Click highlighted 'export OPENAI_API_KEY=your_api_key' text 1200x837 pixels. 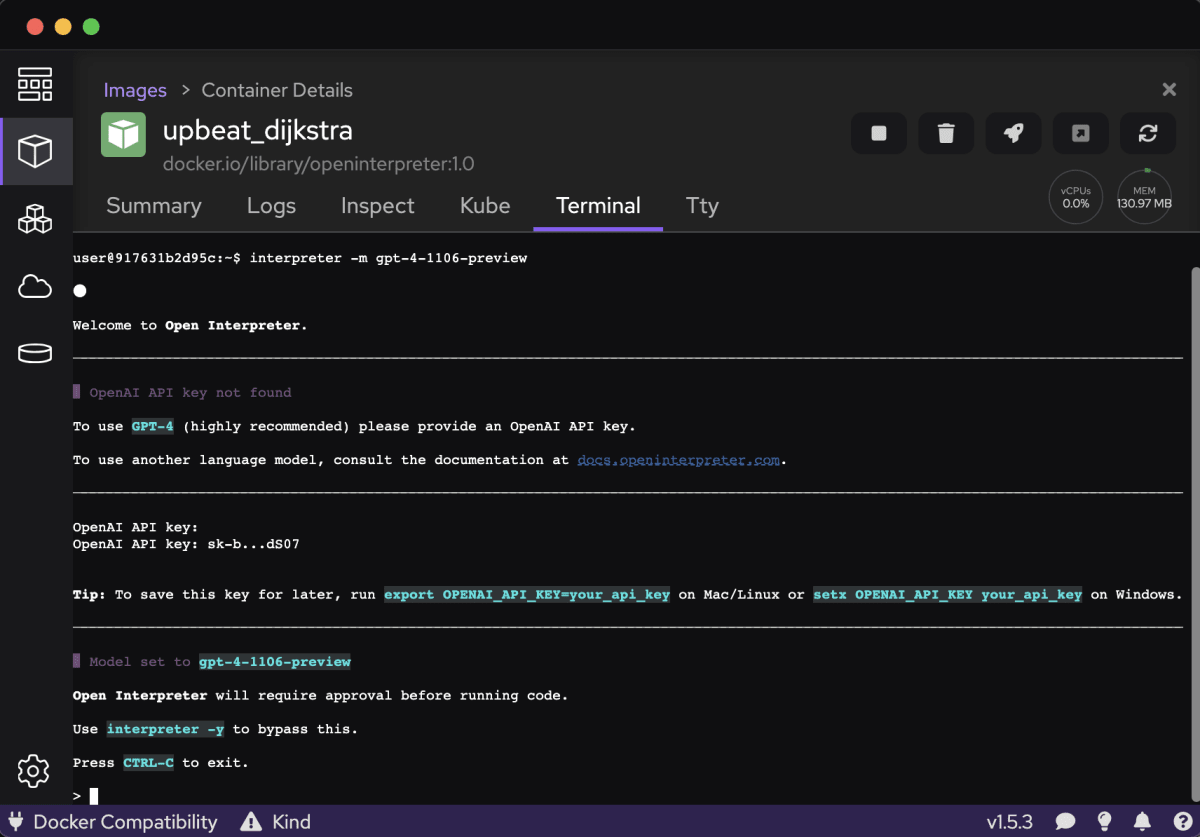tap(527, 594)
